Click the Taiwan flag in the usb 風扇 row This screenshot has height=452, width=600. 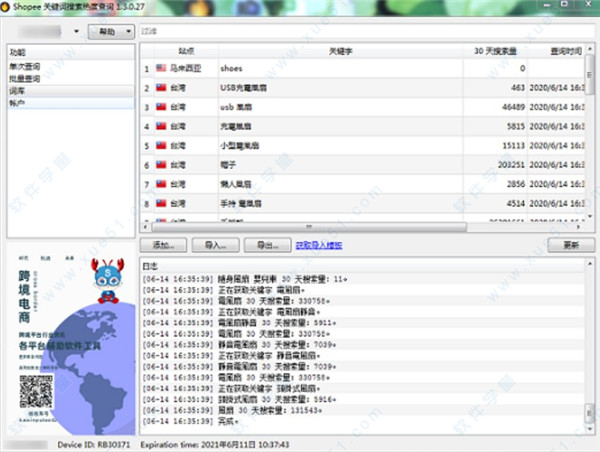click(161, 106)
